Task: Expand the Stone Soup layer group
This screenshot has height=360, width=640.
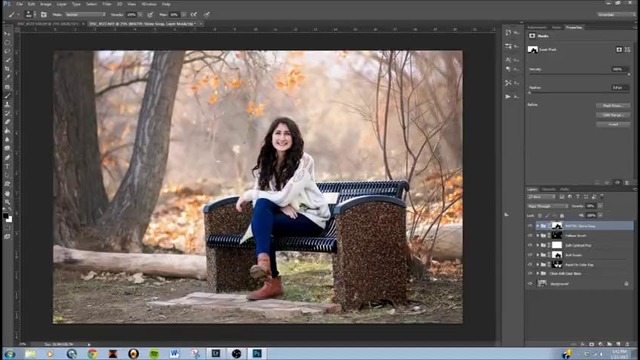Action: click(x=538, y=226)
